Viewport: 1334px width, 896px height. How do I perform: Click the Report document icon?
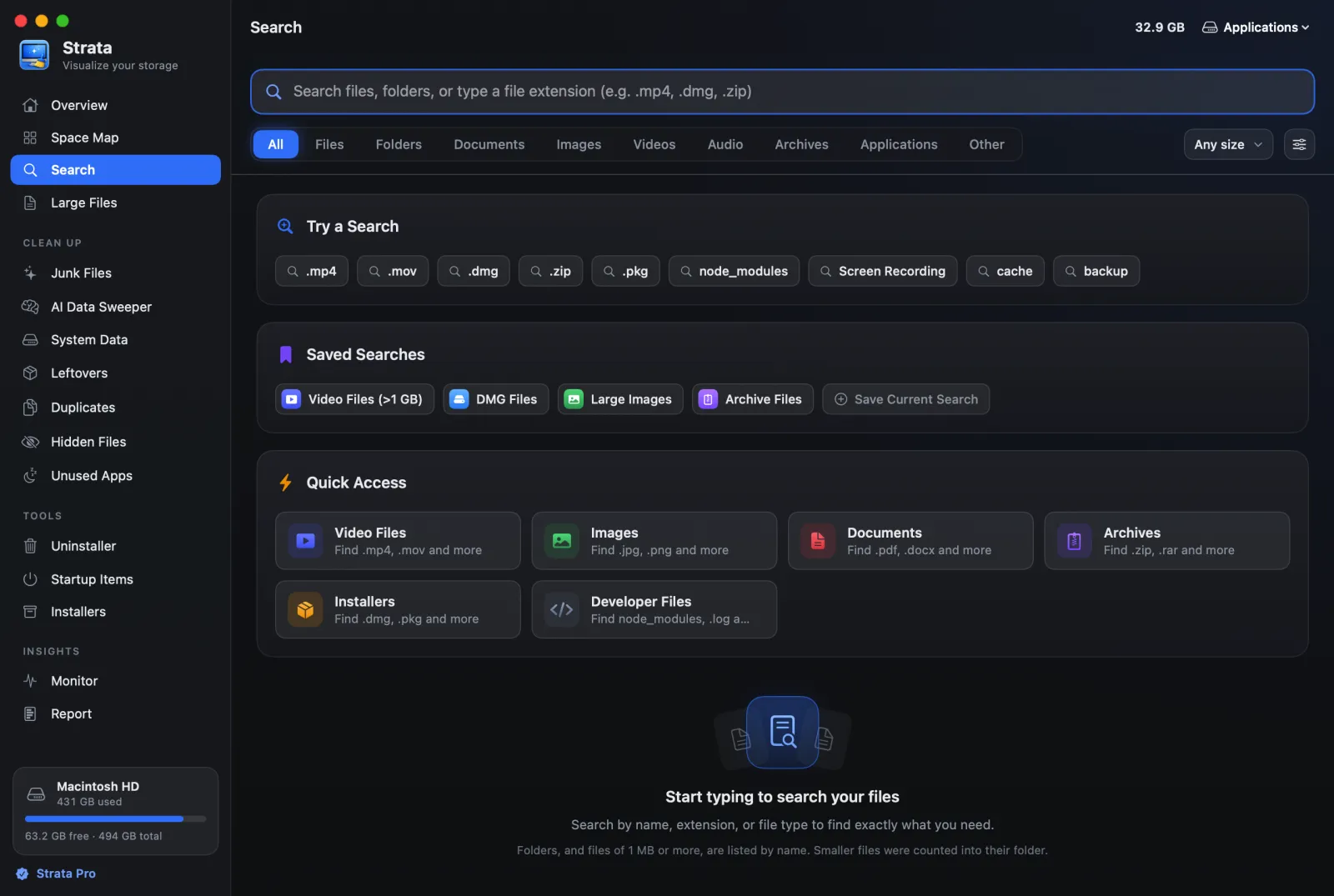[30, 714]
